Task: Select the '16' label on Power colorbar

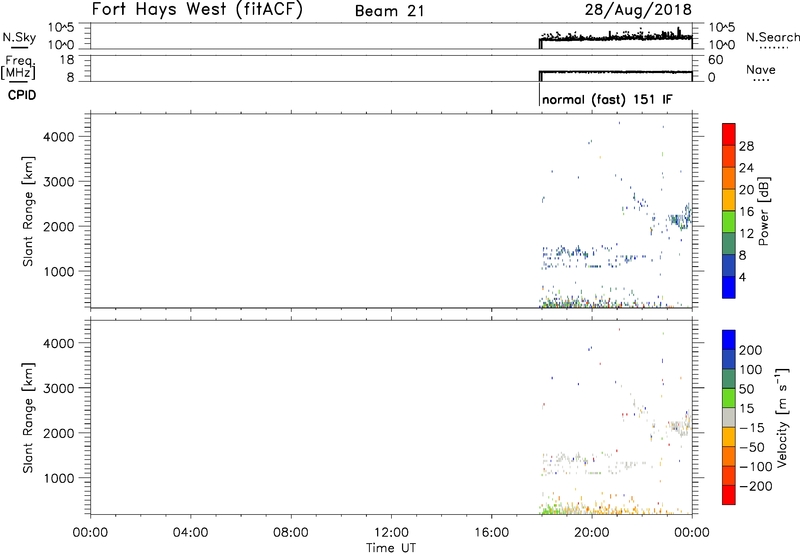Action: 746,212
